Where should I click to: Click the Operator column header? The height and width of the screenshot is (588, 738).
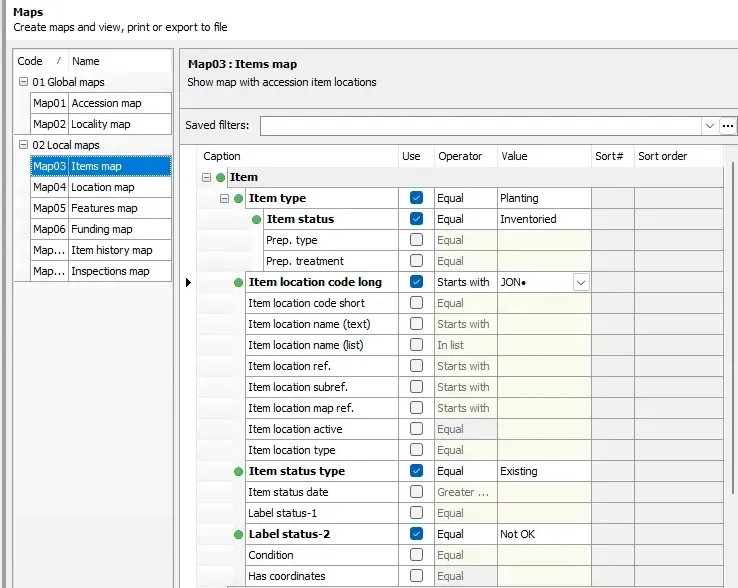pos(465,156)
